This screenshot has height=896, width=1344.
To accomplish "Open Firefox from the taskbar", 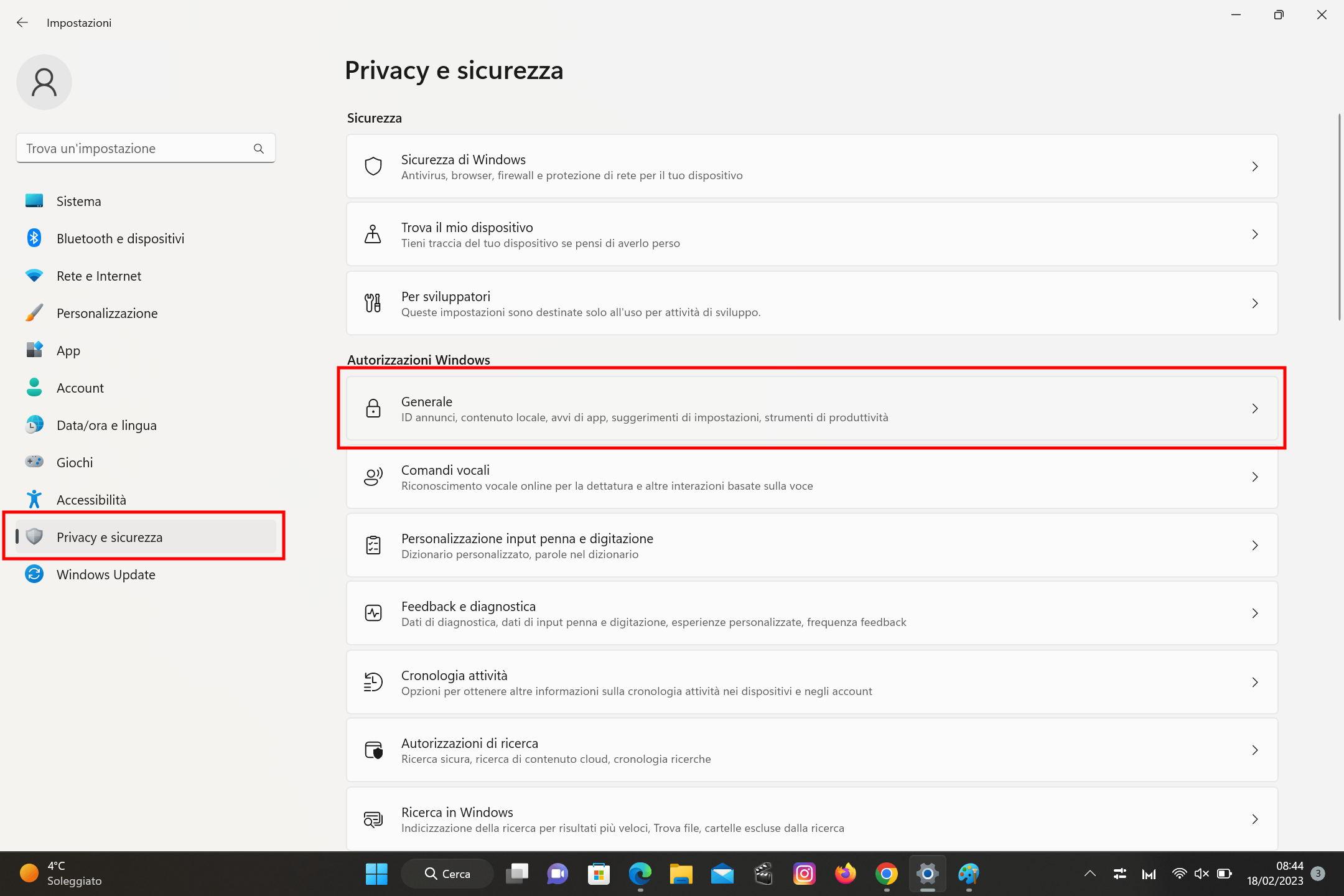I will coord(846,874).
